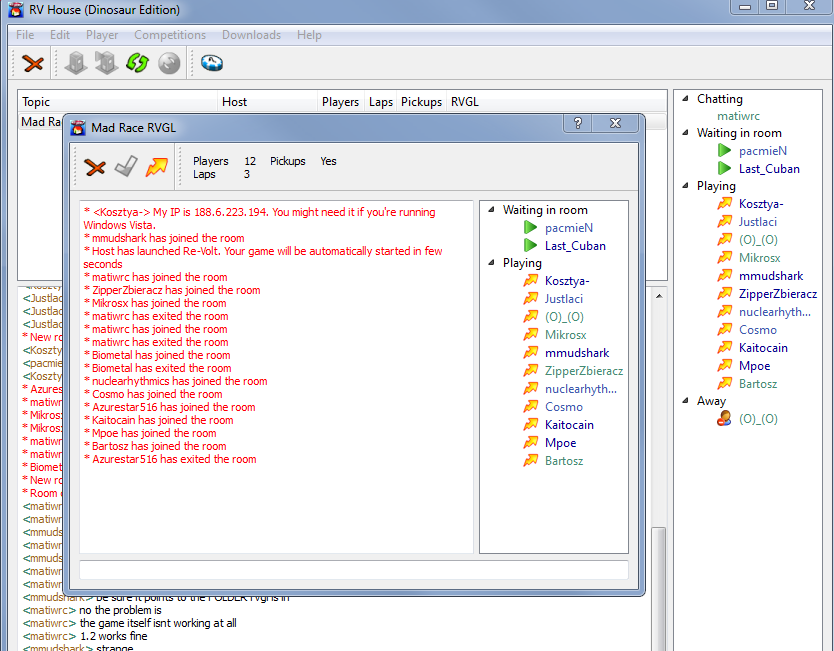The width and height of the screenshot is (834, 651).
Task: Open the Help menu
Action: pos(309,35)
